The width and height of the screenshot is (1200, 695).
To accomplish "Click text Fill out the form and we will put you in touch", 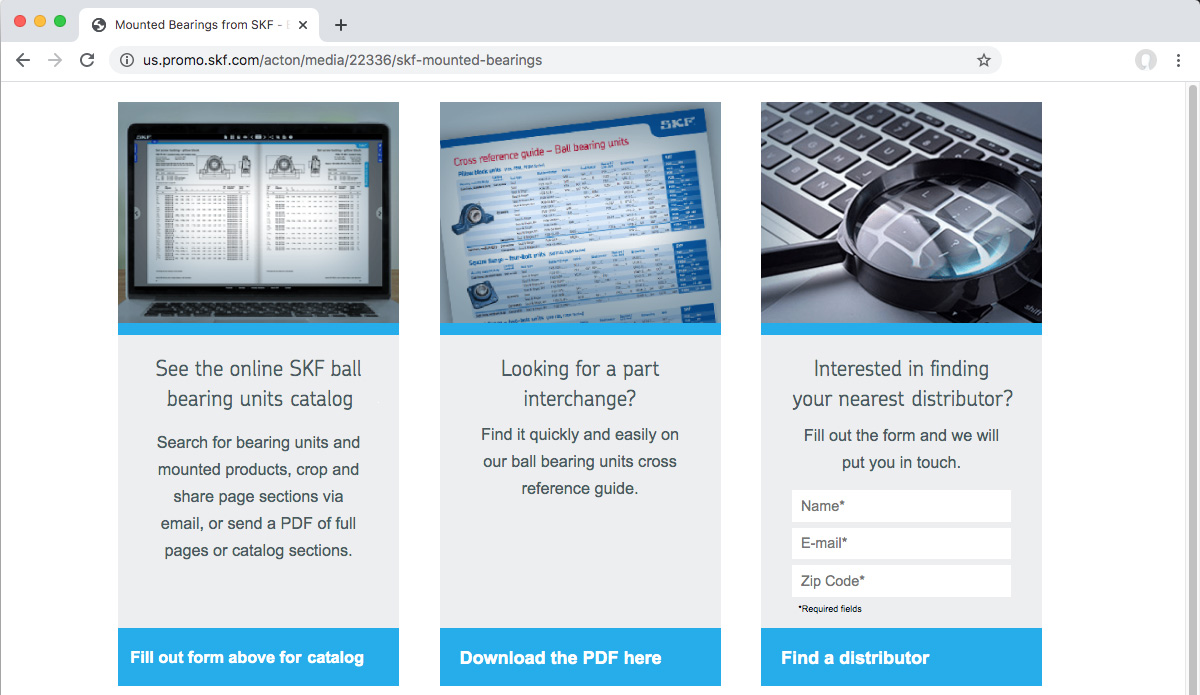I will pos(901,449).
